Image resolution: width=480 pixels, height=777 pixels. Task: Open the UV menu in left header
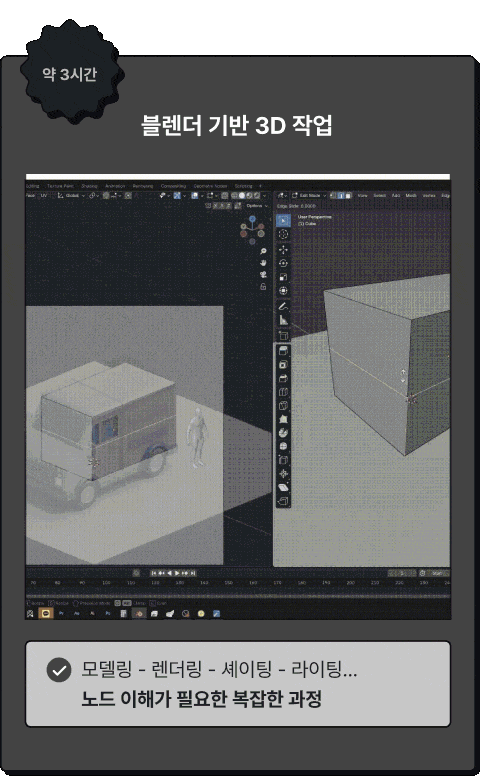coord(44,196)
